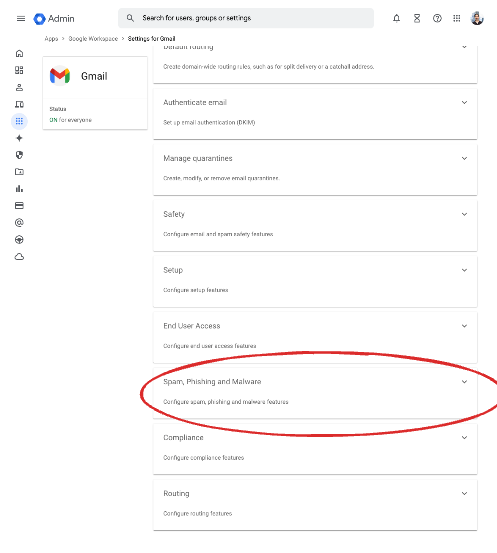
Task: Expand the Authenticate email section chevron
Action: click(x=464, y=102)
